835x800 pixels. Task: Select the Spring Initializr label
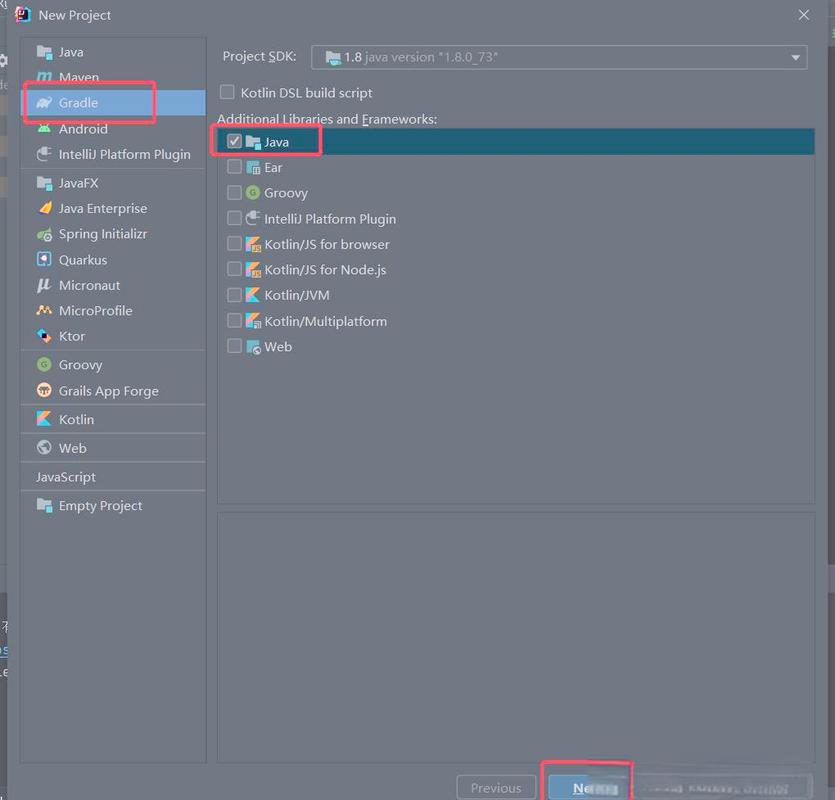tap(103, 234)
